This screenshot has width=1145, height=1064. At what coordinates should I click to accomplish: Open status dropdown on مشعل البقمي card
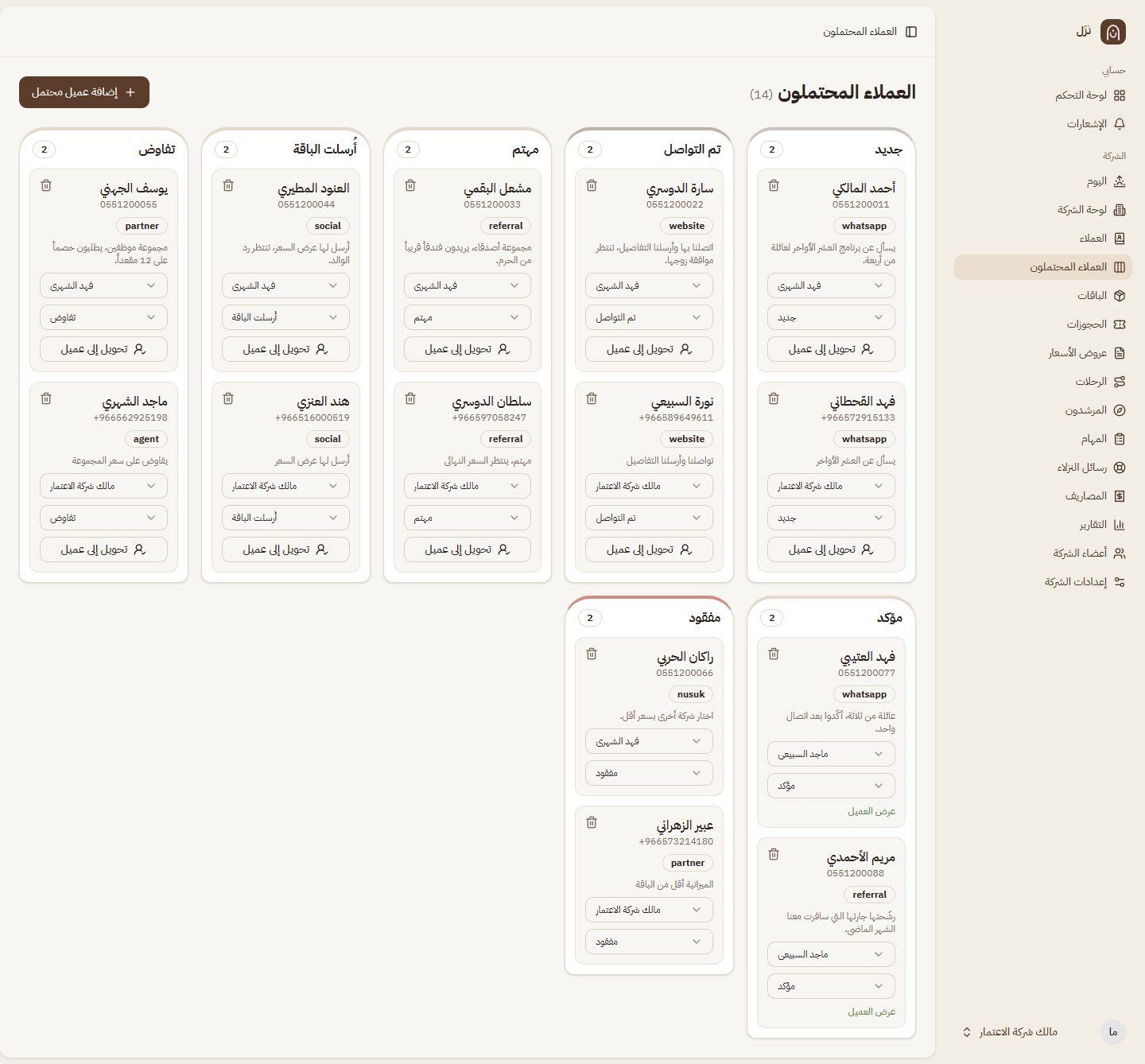468,317
